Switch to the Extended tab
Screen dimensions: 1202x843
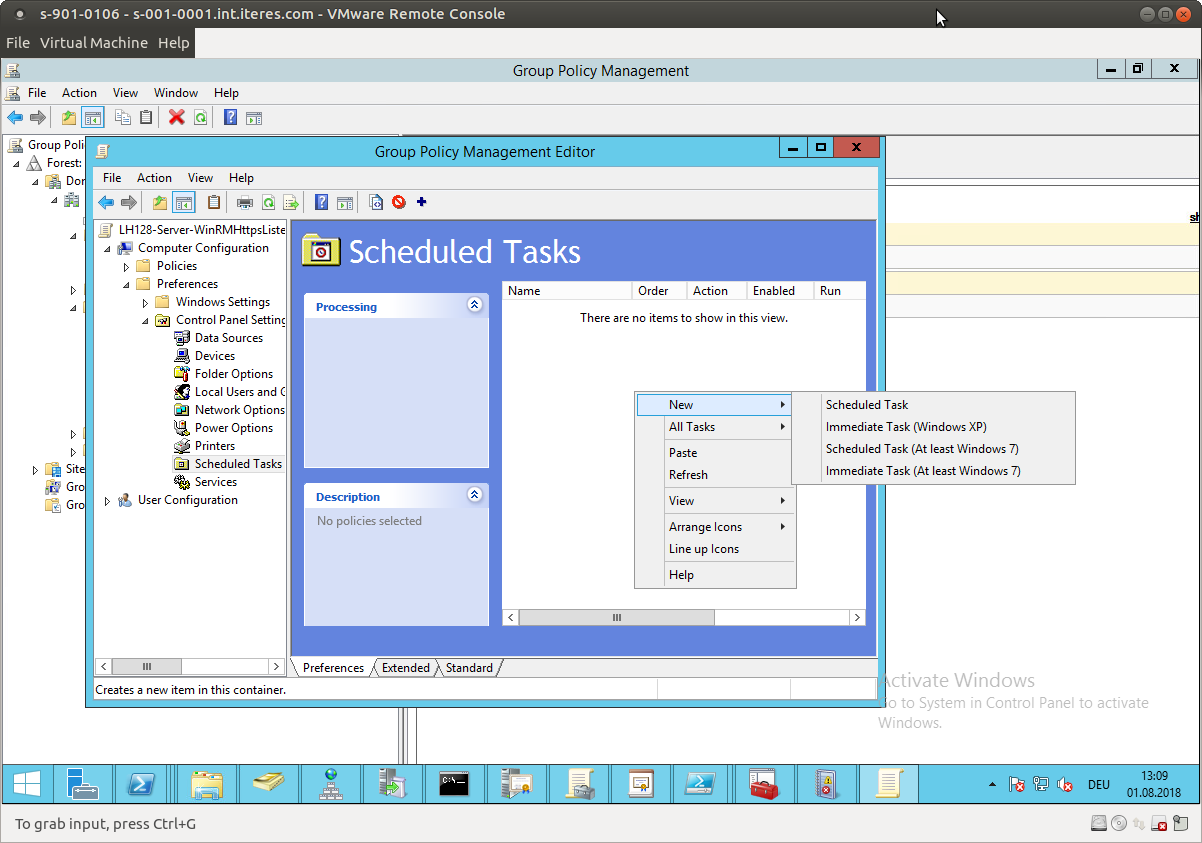[406, 668]
